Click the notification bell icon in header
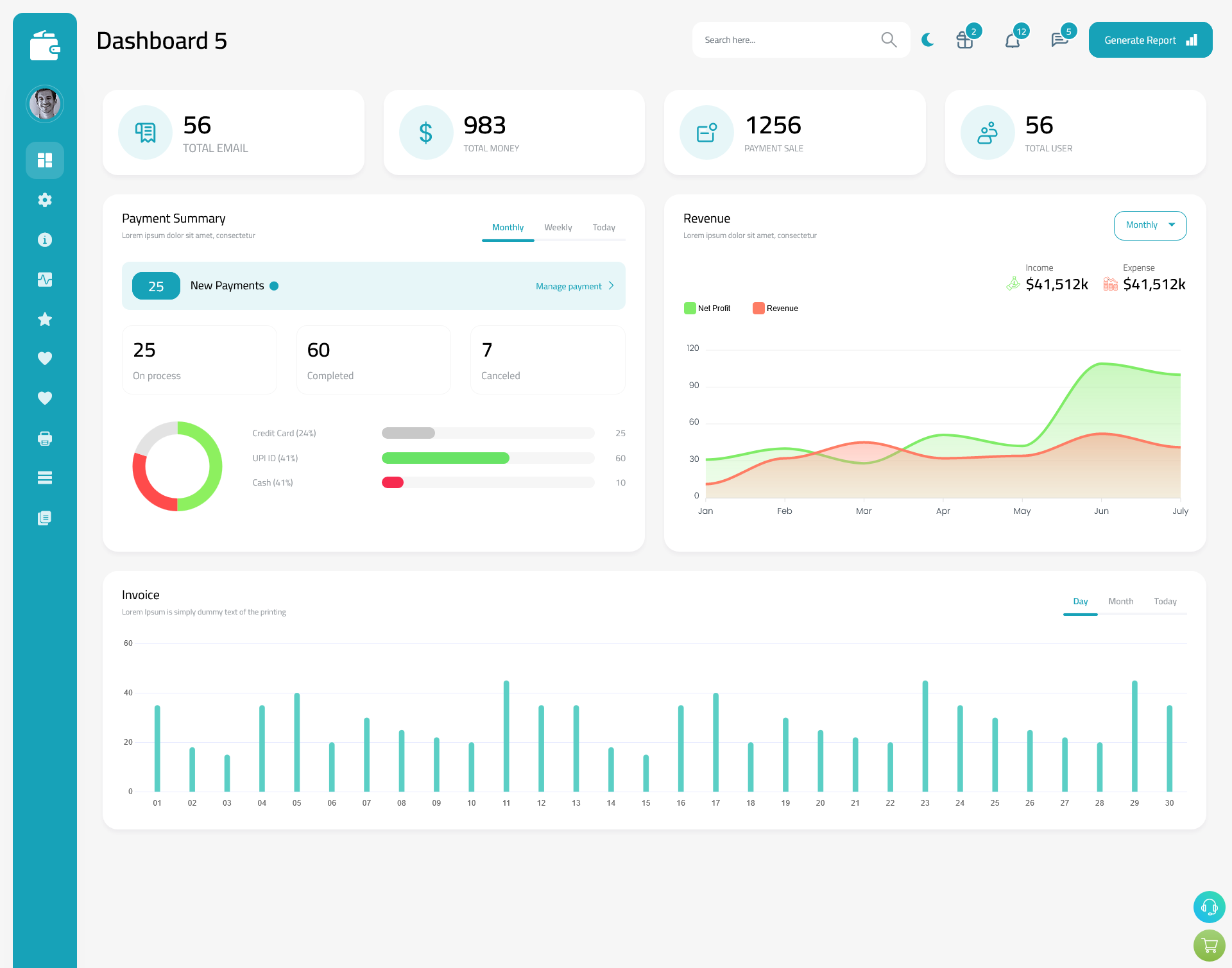Image resolution: width=1232 pixels, height=968 pixels. 1013,39
